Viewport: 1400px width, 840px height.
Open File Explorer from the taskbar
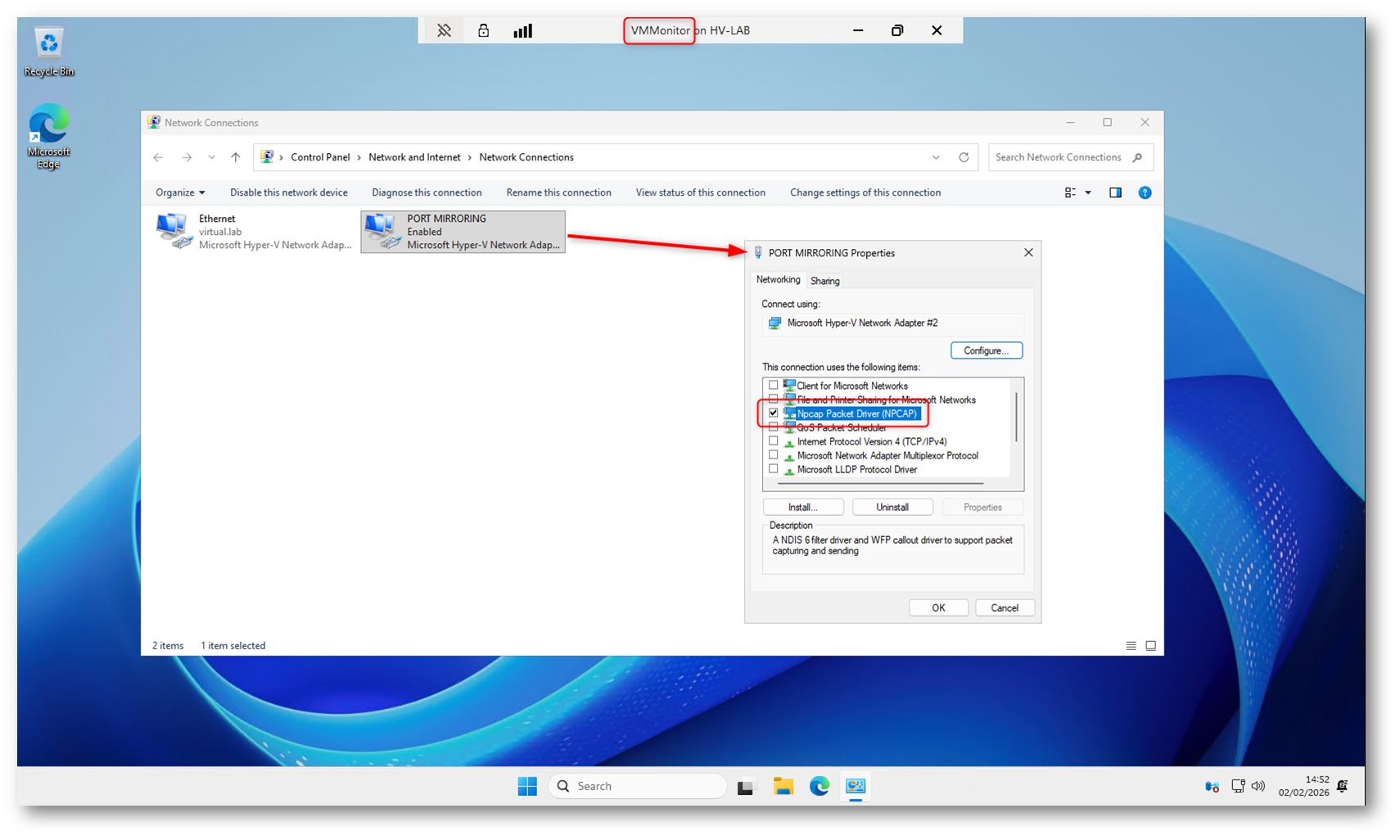[x=784, y=786]
